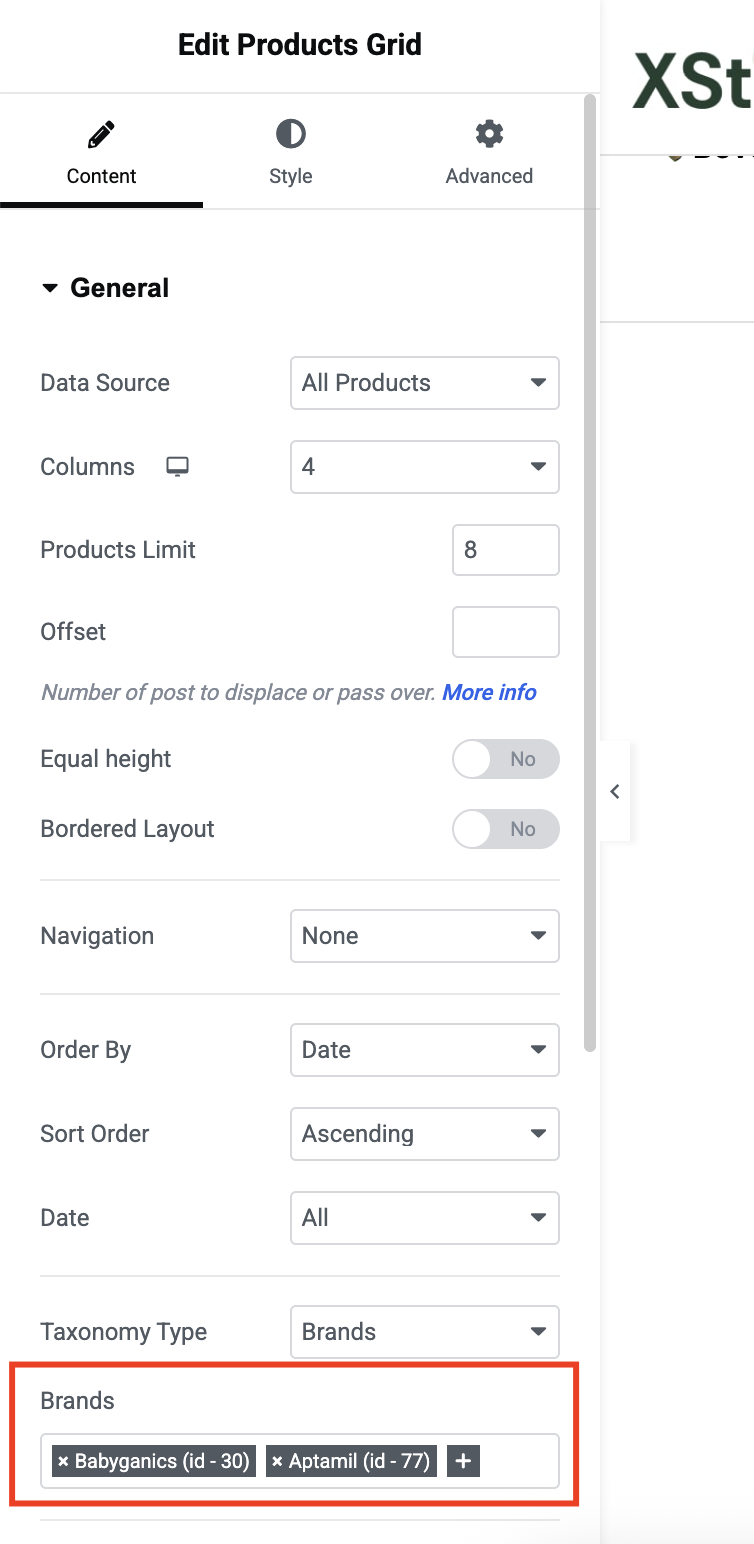The height and width of the screenshot is (1544, 754).
Task: Click the desktop responsive icon beside Columns
Action: (178, 467)
